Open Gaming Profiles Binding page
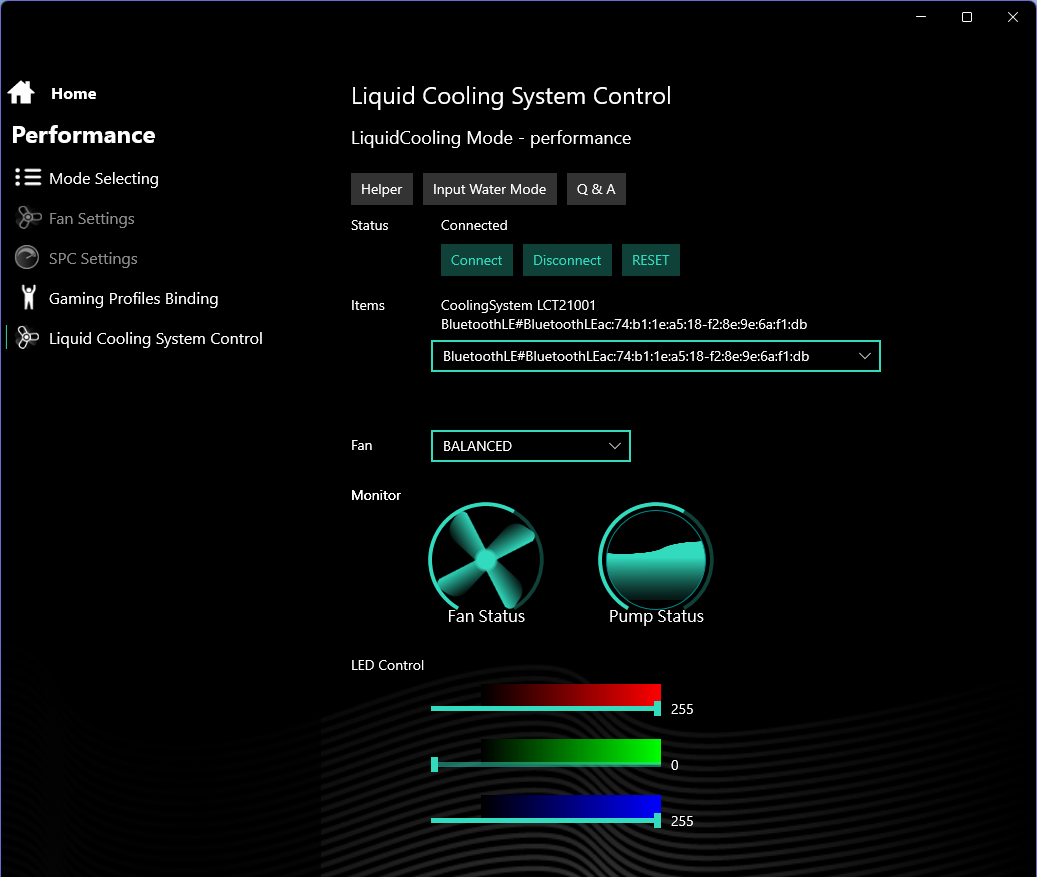This screenshot has height=877, width=1037. pos(134,298)
